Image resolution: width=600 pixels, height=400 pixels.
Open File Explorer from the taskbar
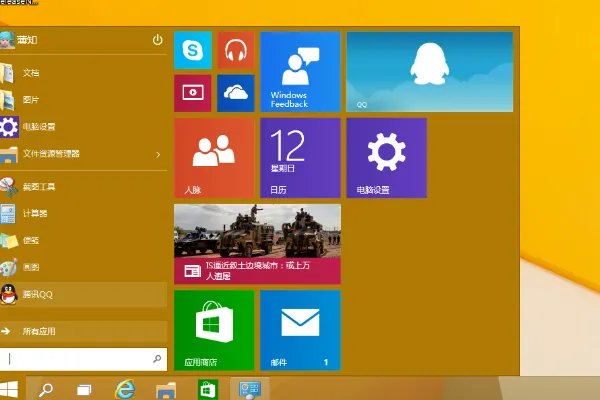coord(166,390)
